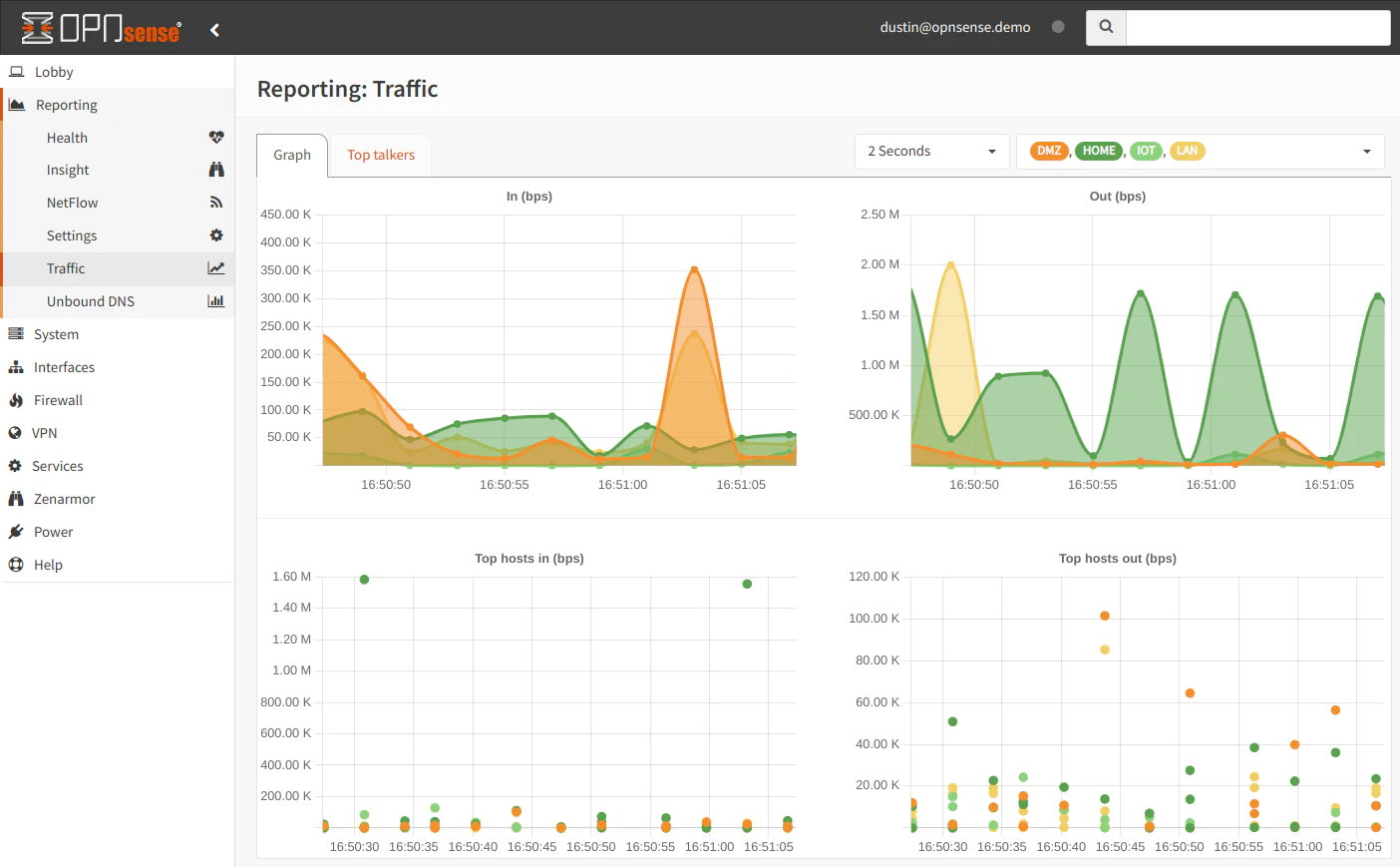Collapse sidebar with the left chevron
Screen dimensions: 1400x867
(x=214, y=30)
